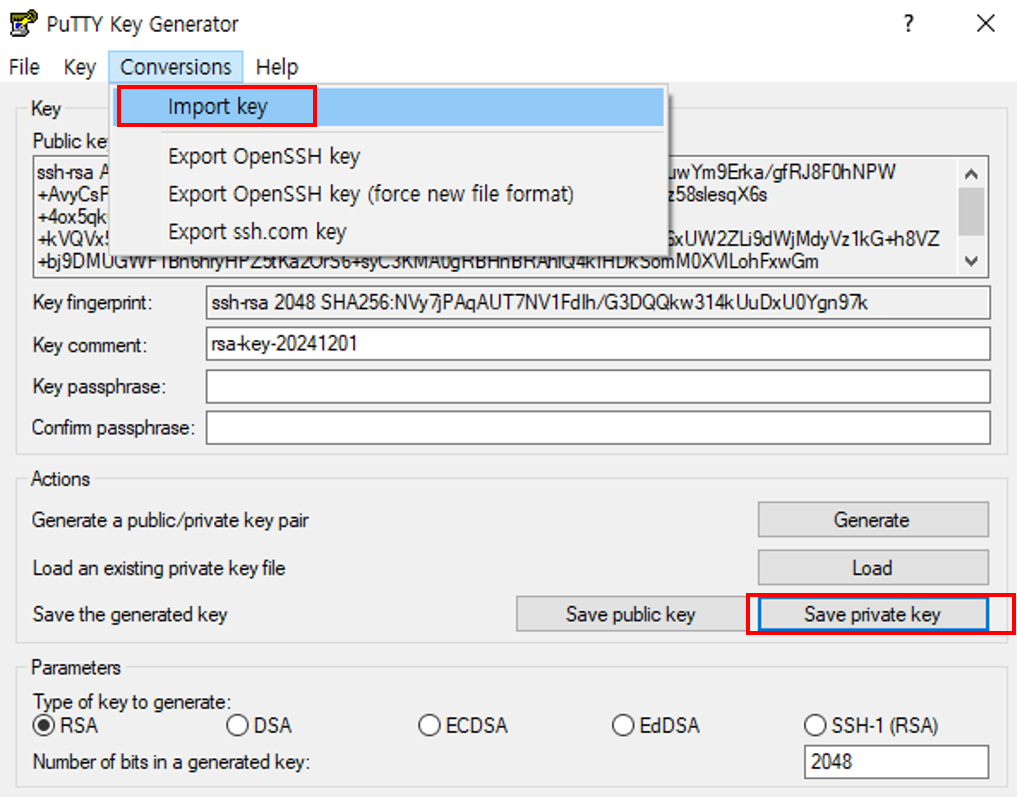Click the 'Key comment:' label
The image size is (1017, 797).
click(90, 345)
